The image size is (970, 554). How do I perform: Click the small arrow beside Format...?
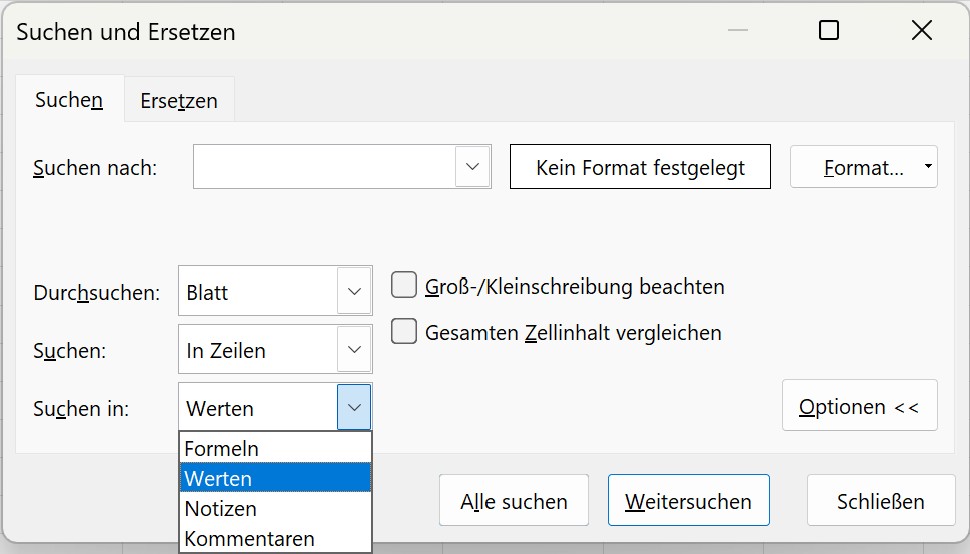929,167
